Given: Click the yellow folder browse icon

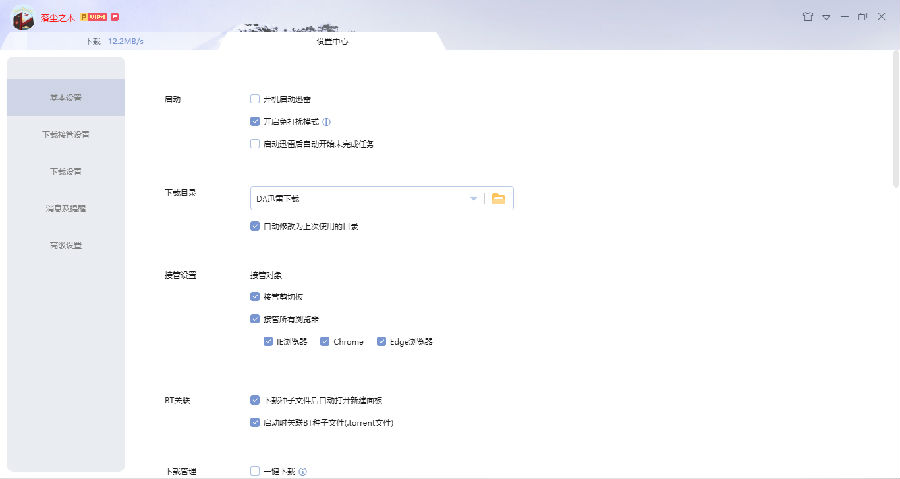Looking at the screenshot, I should point(498,198).
